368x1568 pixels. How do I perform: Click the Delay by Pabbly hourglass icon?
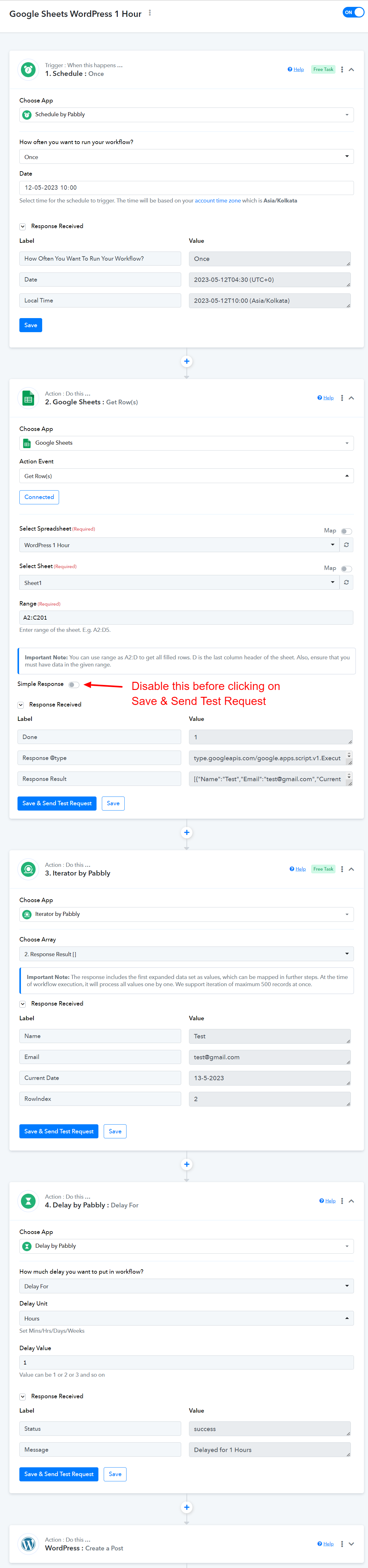click(28, 1201)
